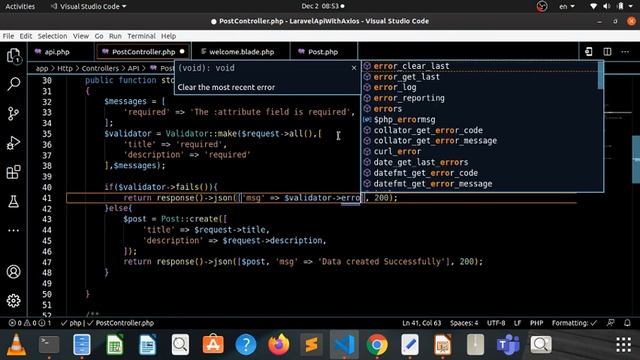Image resolution: width=640 pixels, height=360 pixels.
Task: Open the Explorer view in activity bar
Action: 13,55
